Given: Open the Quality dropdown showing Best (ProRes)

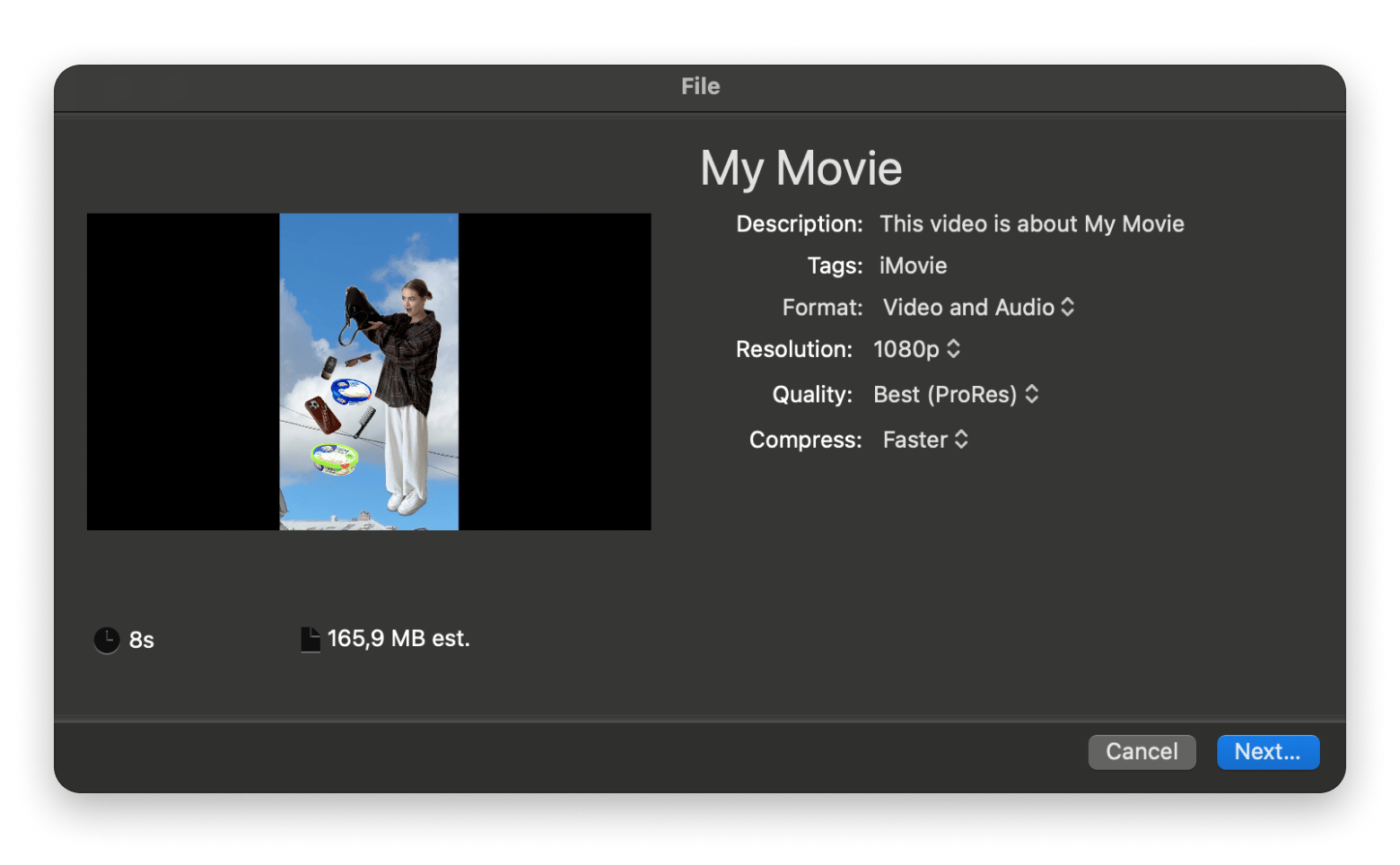Looking at the screenshot, I should click(x=947, y=394).
